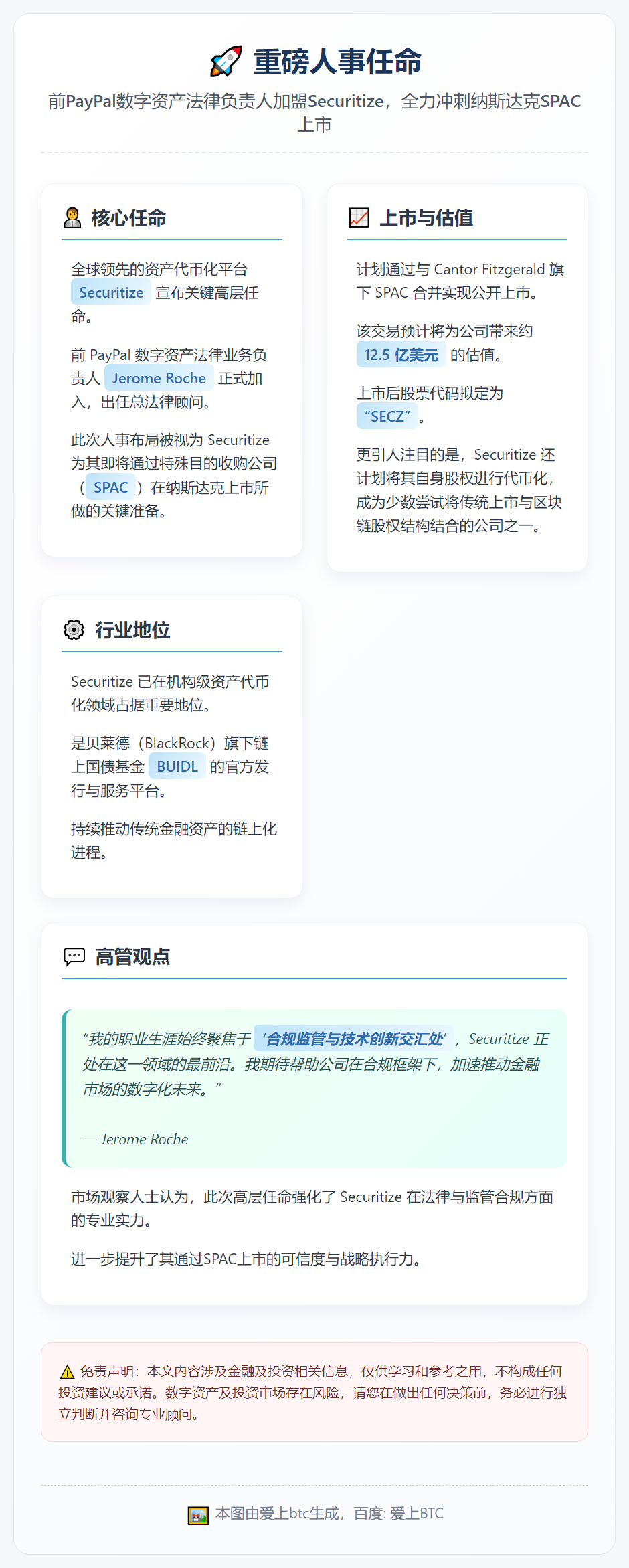Click the 核心任命 section heading
This screenshot has width=629, height=1568.
(128, 217)
